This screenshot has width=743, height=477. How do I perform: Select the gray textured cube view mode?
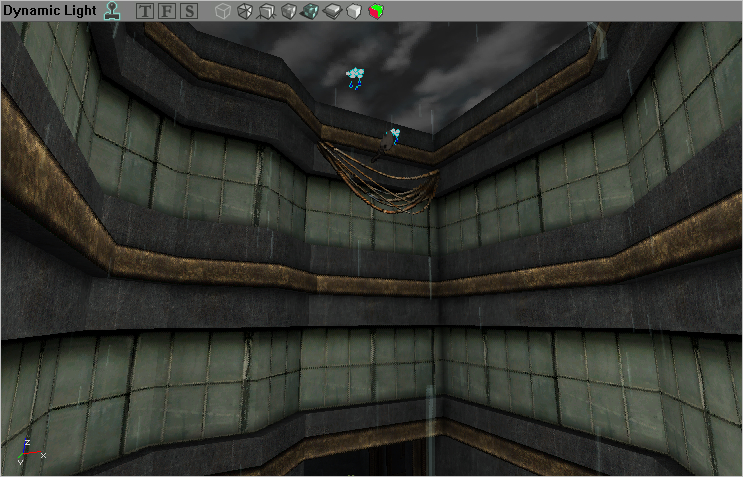click(289, 11)
